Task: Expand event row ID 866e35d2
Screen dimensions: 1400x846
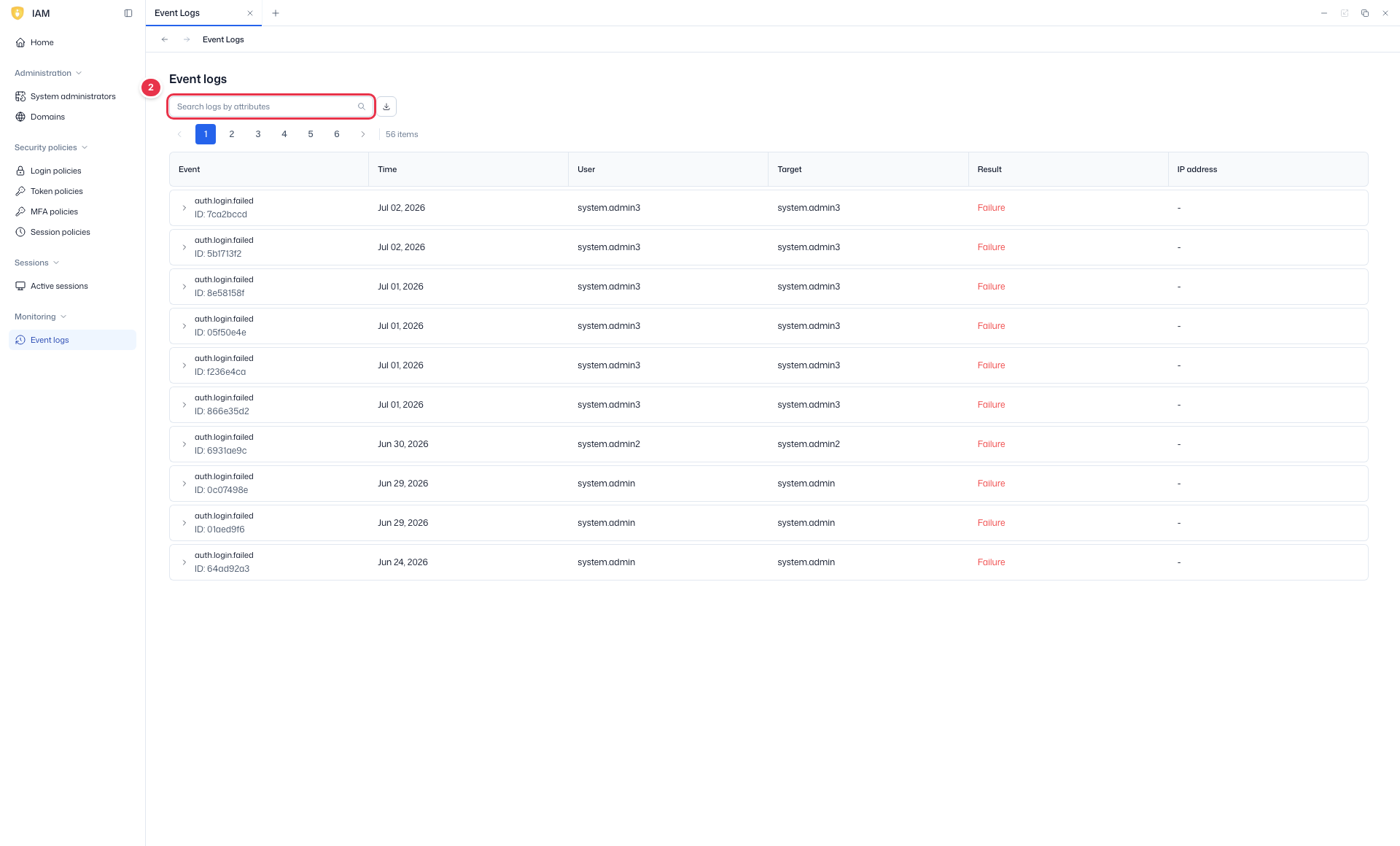Action: pyautogui.click(x=184, y=405)
